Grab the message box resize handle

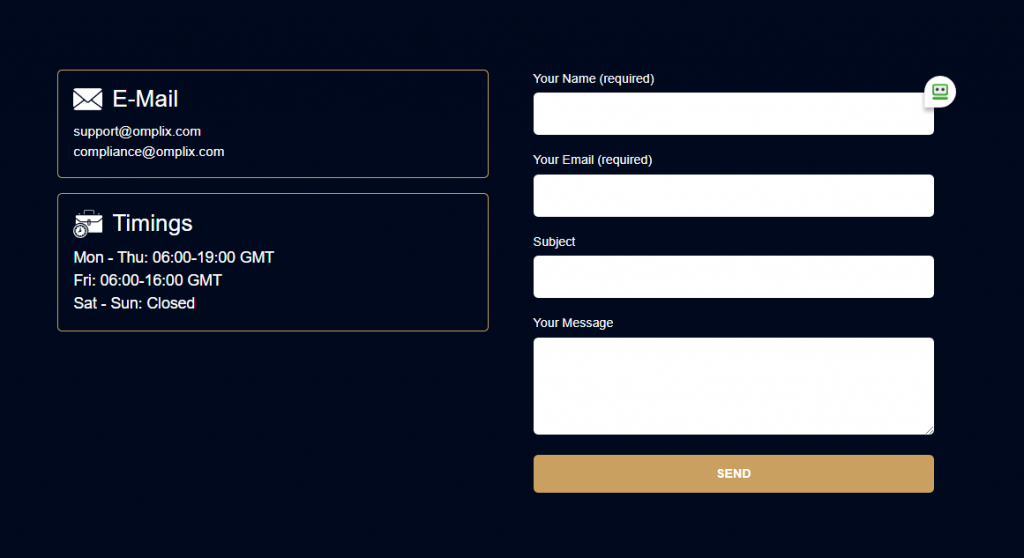coord(929,430)
